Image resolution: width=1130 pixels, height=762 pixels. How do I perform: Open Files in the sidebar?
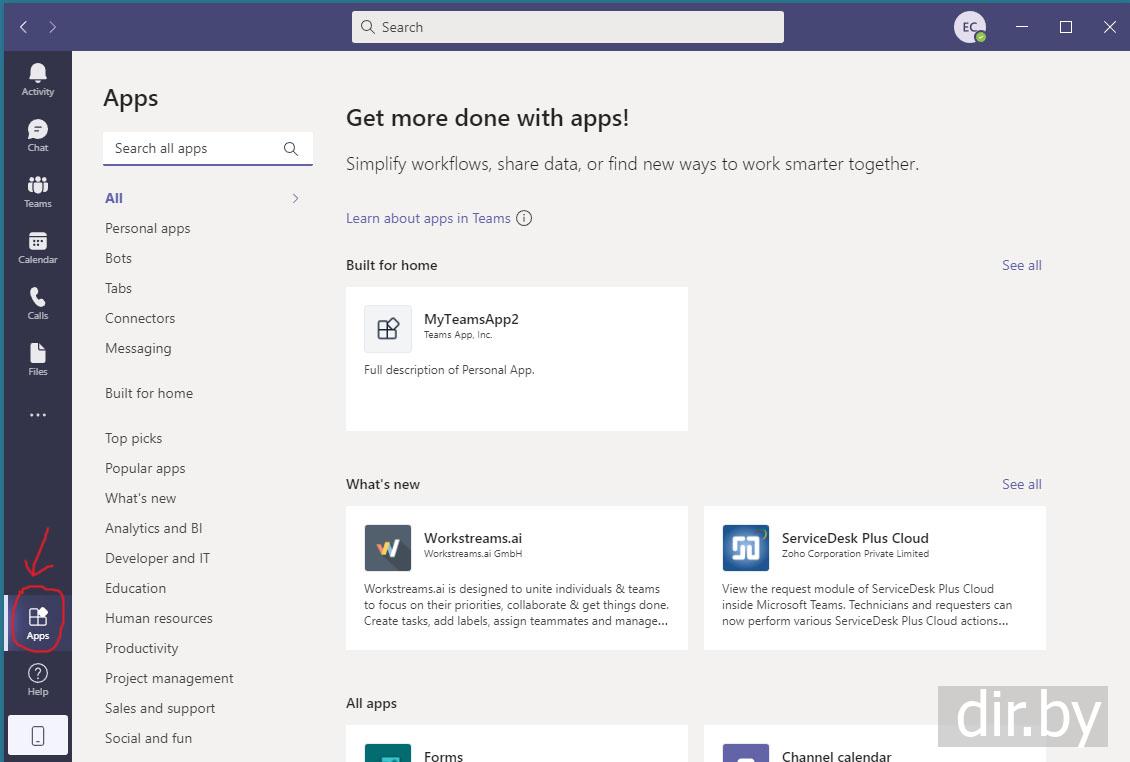[x=38, y=359]
